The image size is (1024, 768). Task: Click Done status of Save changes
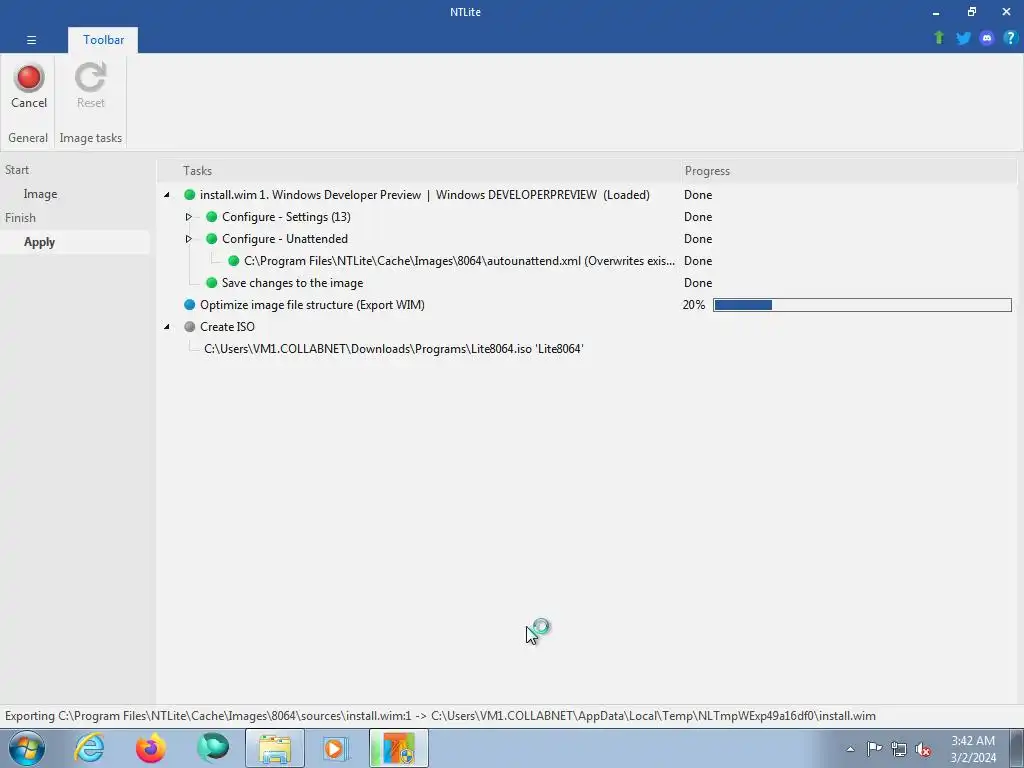point(697,283)
